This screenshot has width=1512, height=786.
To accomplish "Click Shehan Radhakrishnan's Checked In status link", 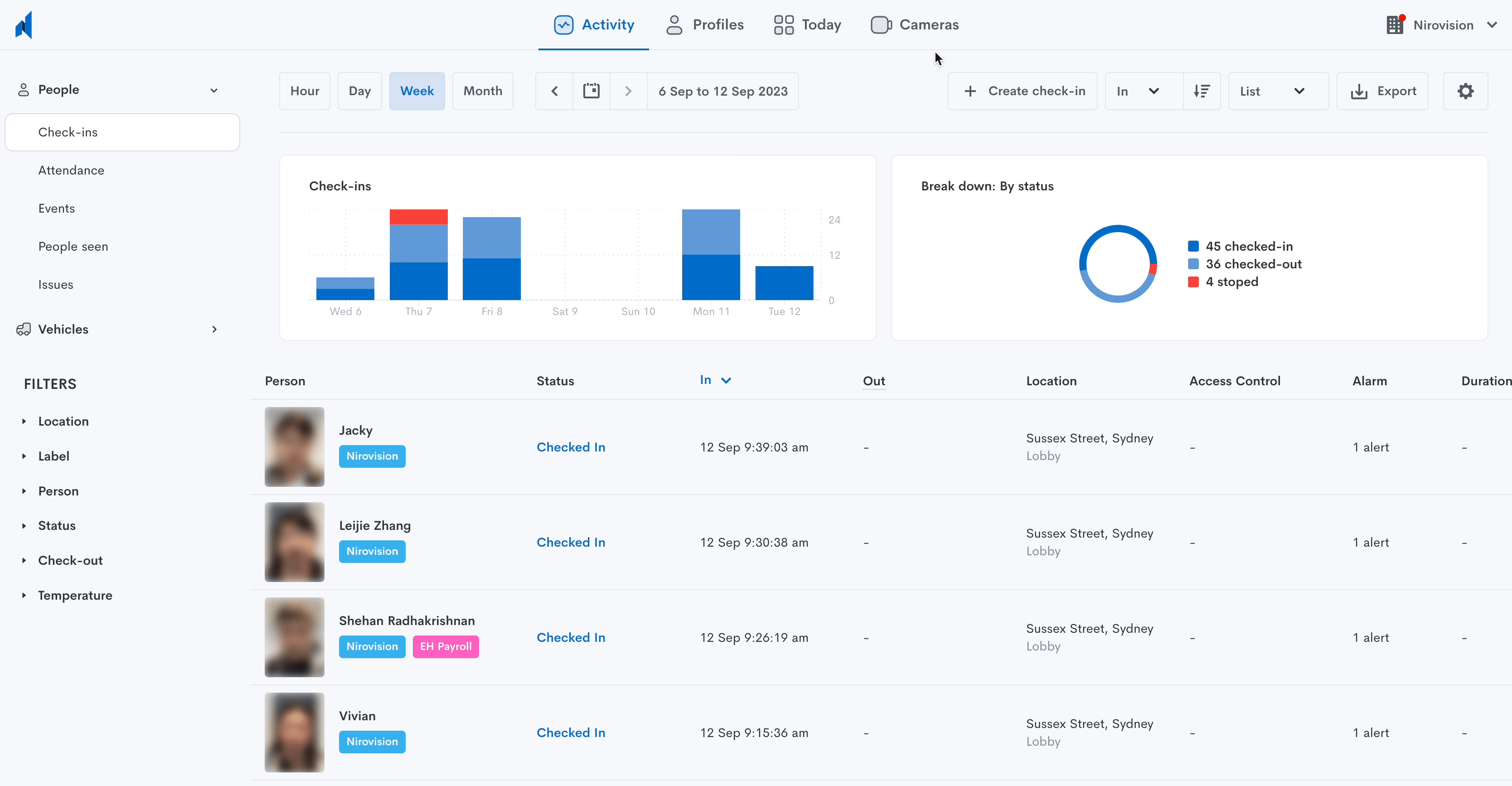I will coord(571,637).
